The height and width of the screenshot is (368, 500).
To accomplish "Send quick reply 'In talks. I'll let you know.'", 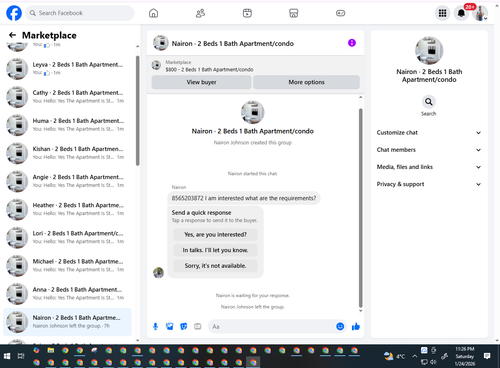I will (x=215, y=250).
